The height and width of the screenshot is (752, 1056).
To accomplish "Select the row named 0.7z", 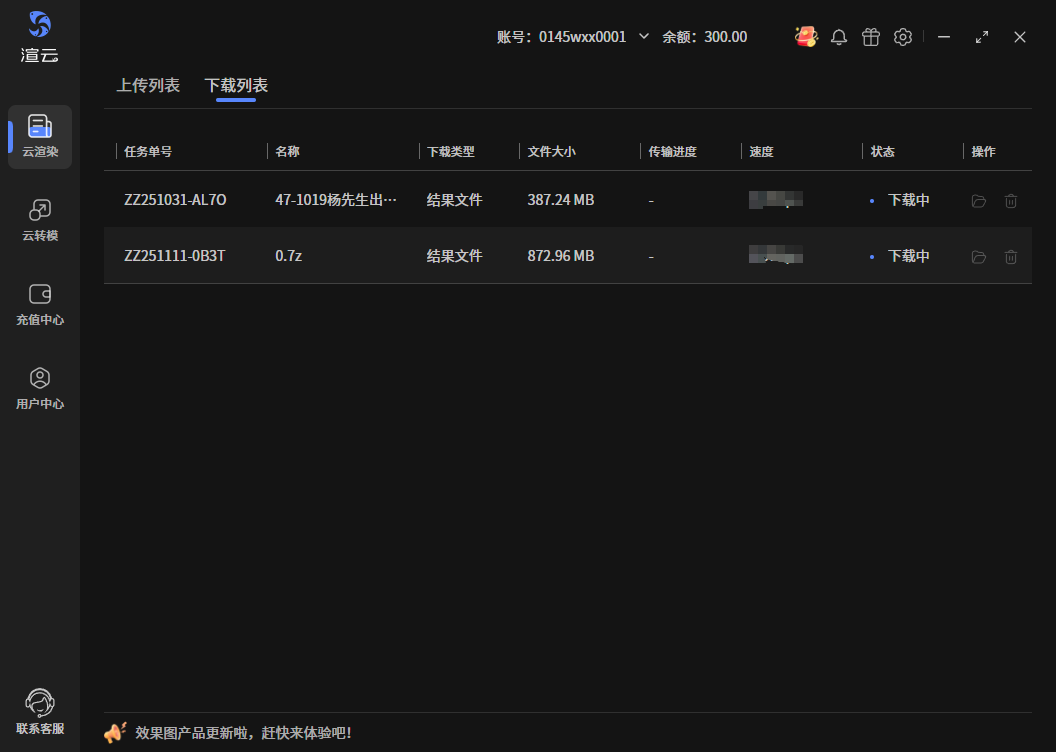I will point(288,256).
